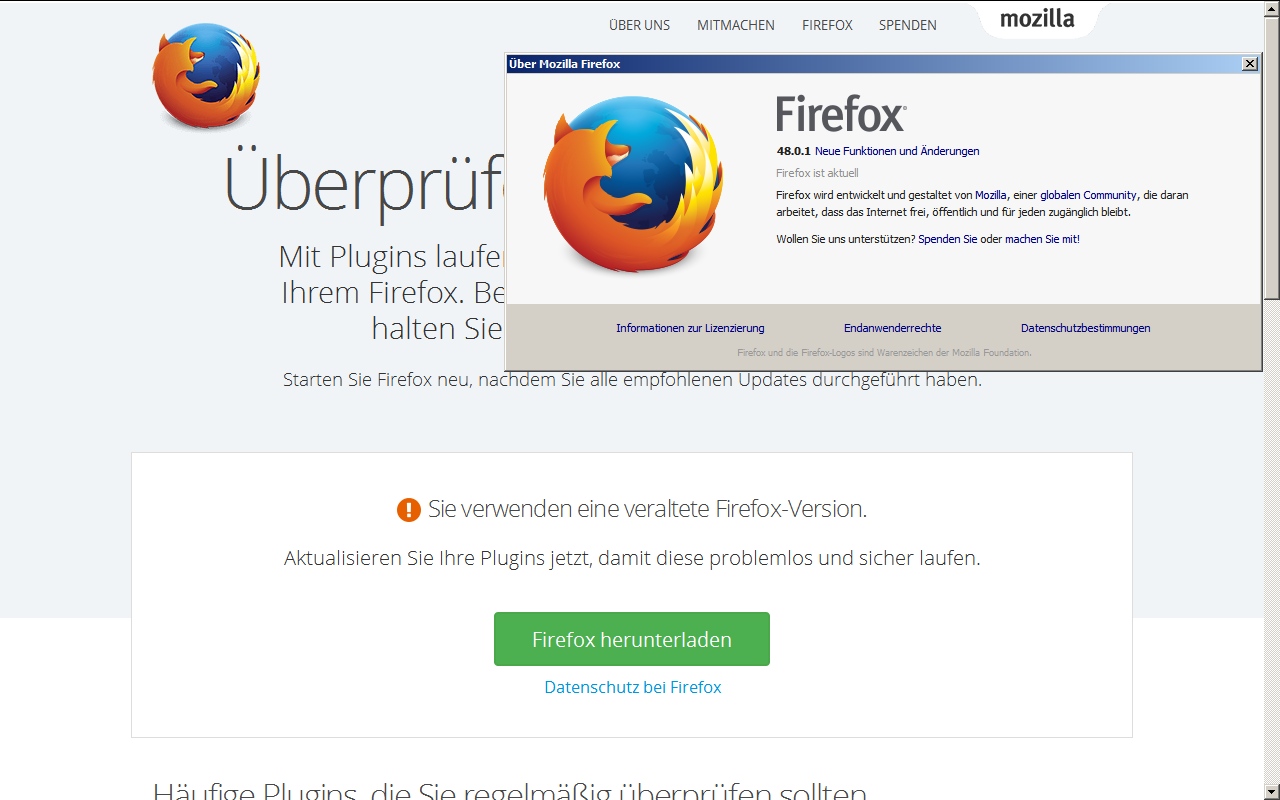Screen dimensions: 1280x800
Task: Open Neue Funktionen und Änderungen link
Action: (x=897, y=151)
